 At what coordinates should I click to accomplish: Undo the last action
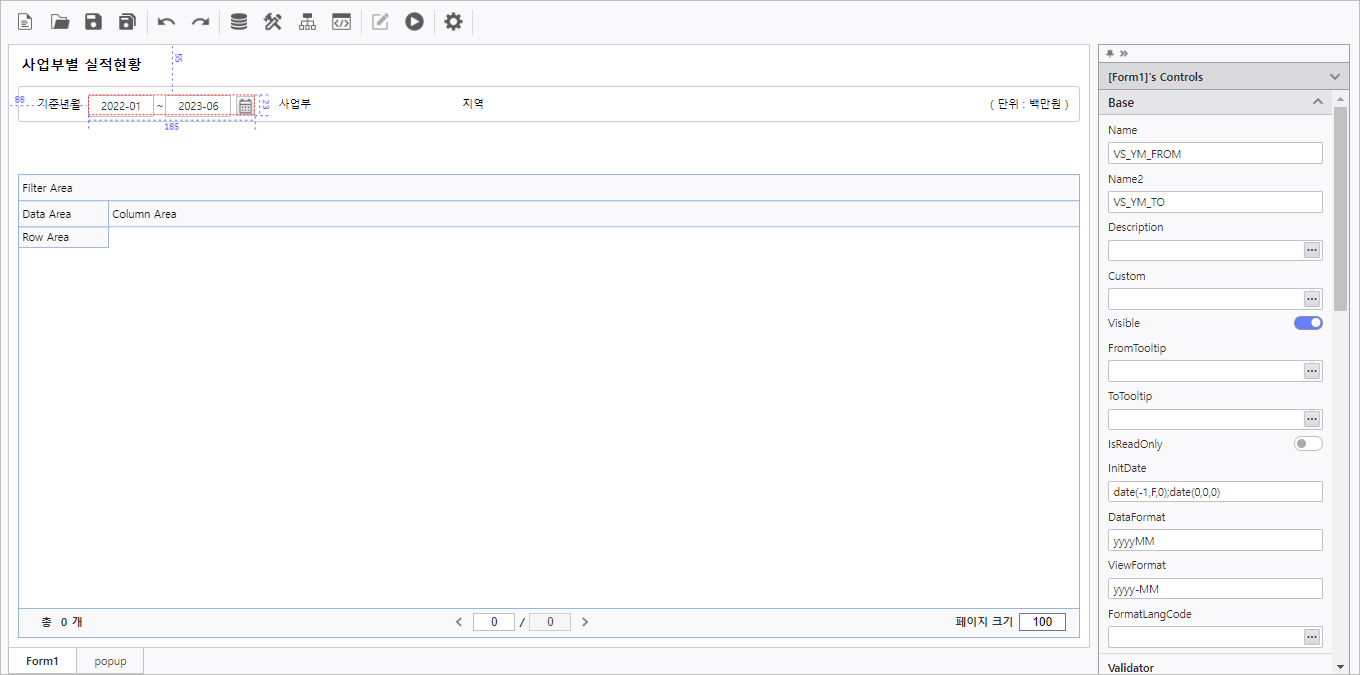coord(167,22)
